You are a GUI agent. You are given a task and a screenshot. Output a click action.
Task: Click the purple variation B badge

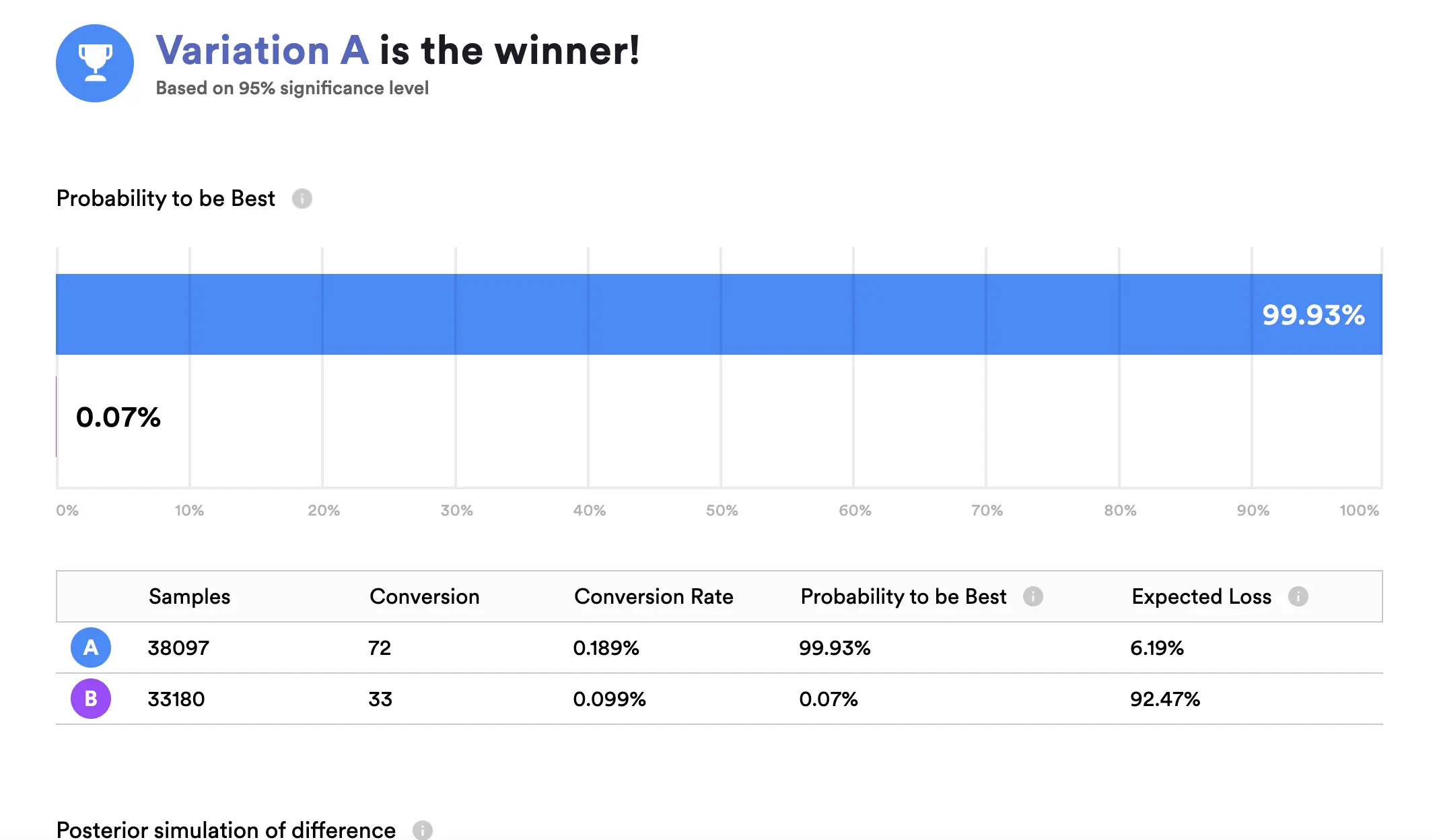point(91,699)
